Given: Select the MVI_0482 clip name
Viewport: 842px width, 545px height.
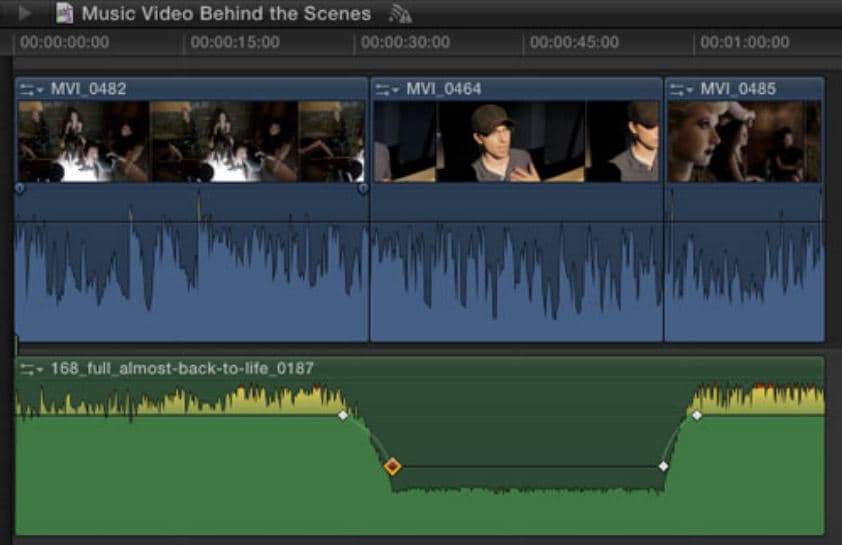Looking at the screenshot, I should [x=89, y=89].
